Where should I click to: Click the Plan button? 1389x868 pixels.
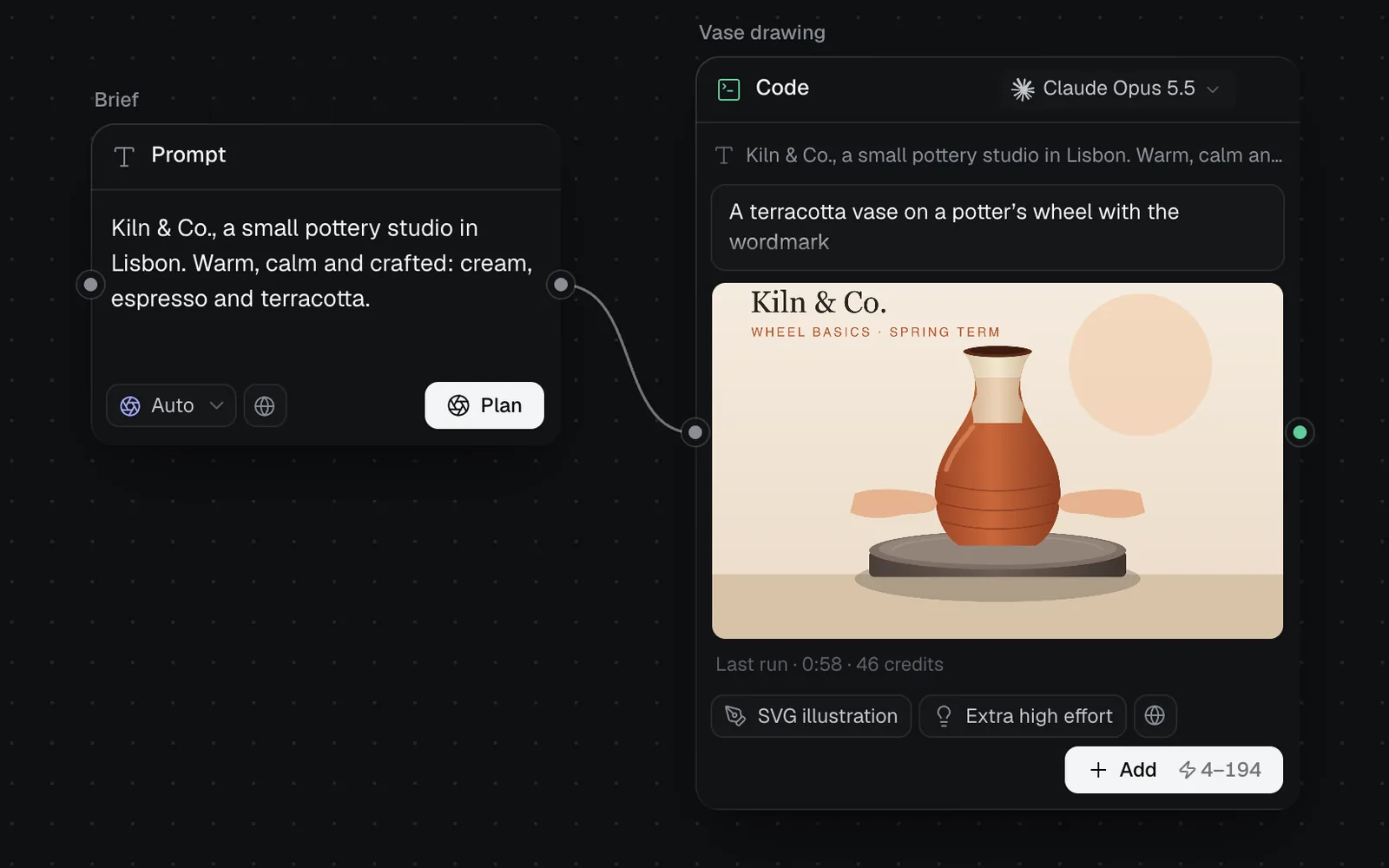[x=484, y=405]
